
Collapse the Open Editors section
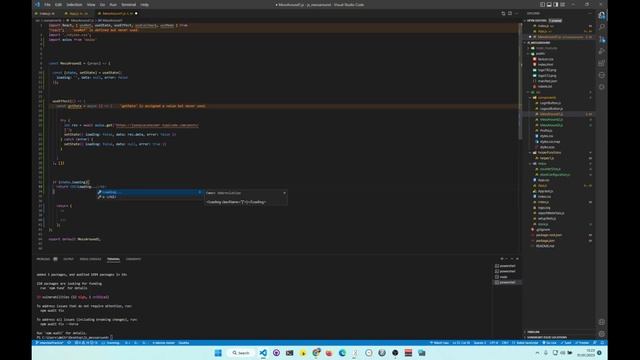coord(536,20)
